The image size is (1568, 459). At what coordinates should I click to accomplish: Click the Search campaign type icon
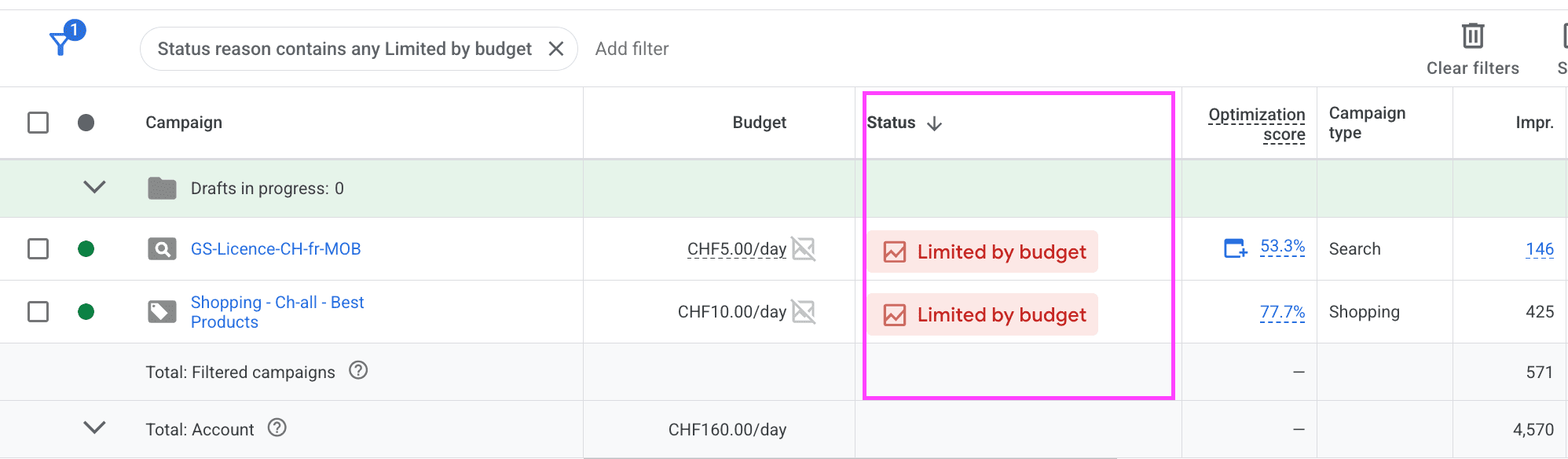[163, 249]
